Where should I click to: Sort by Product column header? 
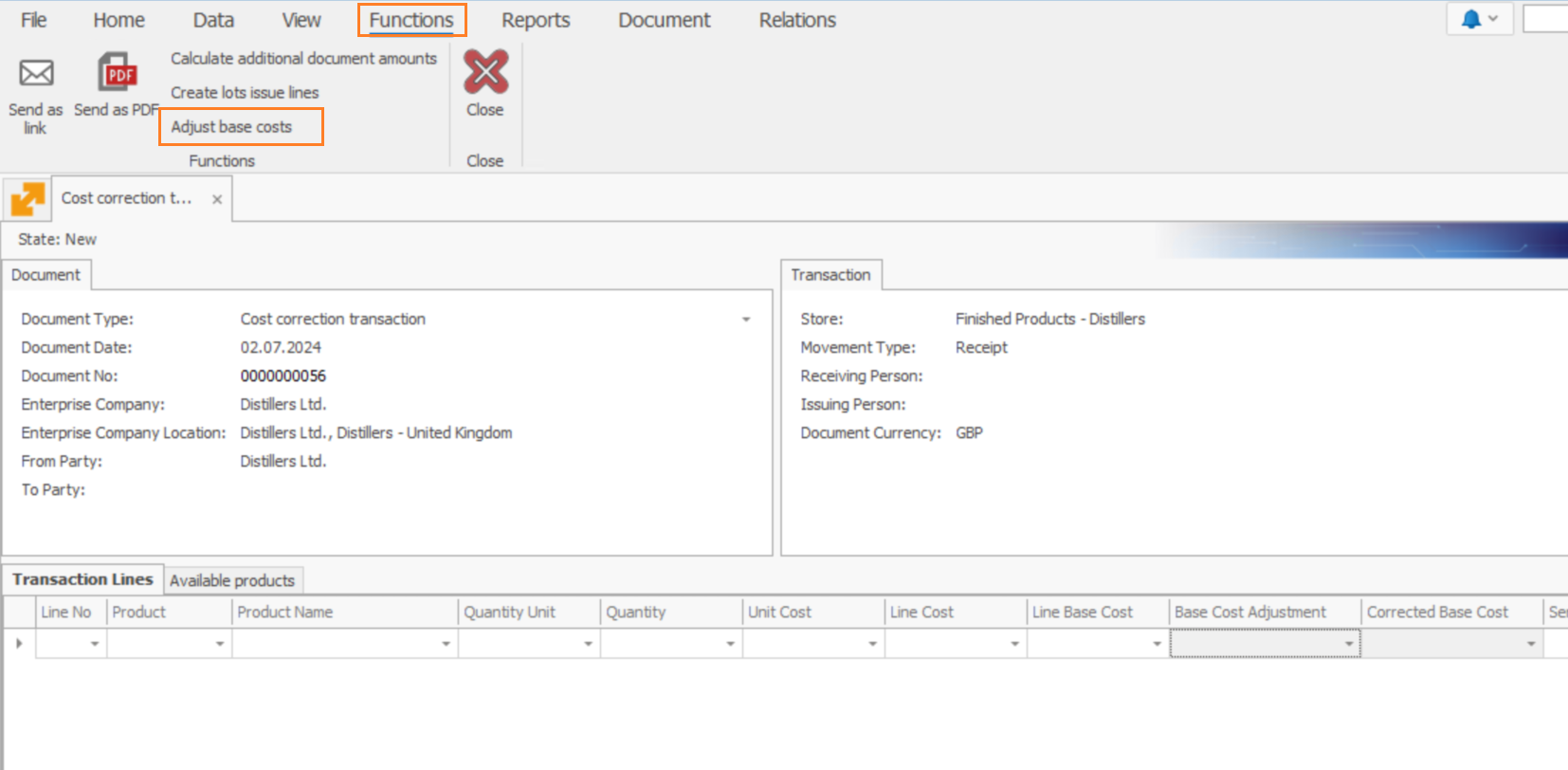coord(170,612)
